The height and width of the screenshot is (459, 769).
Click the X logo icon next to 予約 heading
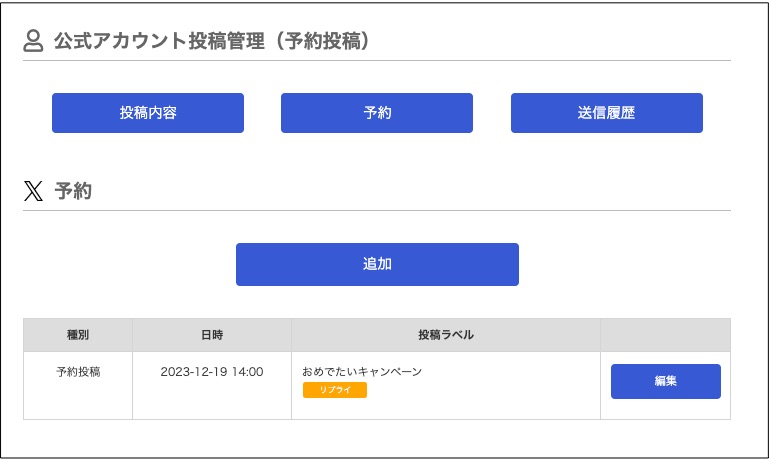pos(33,191)
